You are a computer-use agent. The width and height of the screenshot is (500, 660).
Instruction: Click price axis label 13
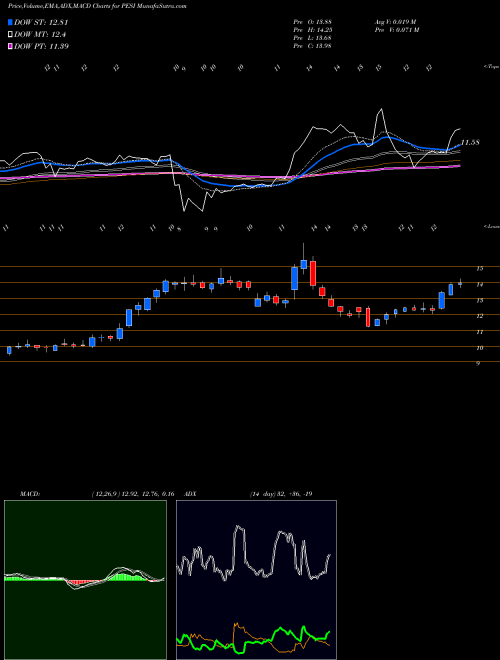(x=479, y=301)
